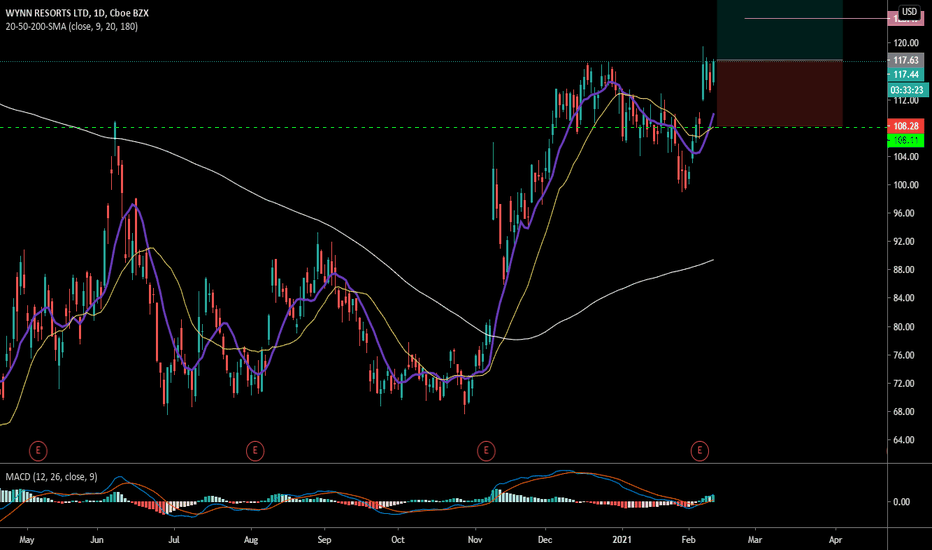932x550 pixels.
Task: Click the Apr label on time axis
Action: [x=836, y=540]
